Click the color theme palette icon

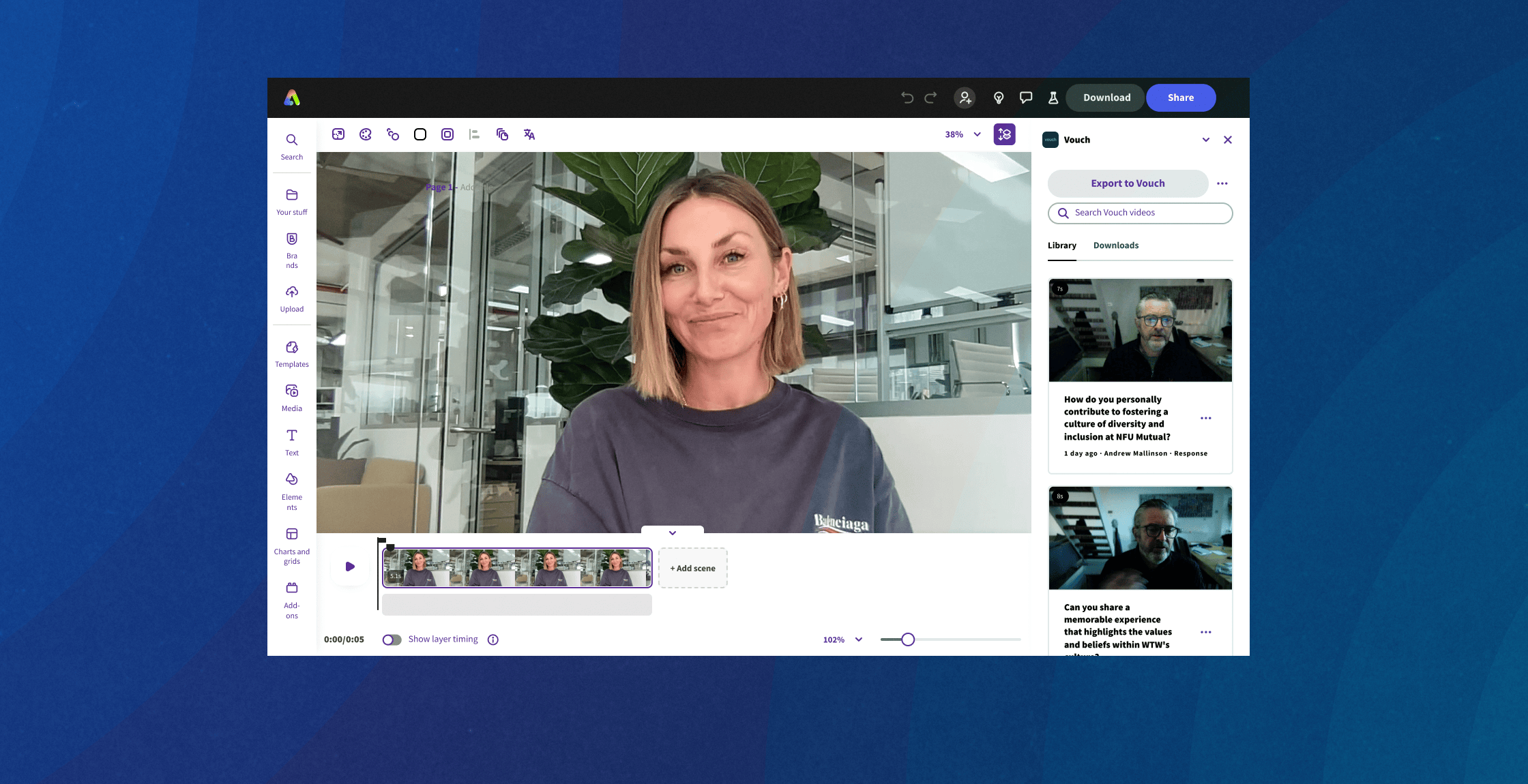pos(366,134)
